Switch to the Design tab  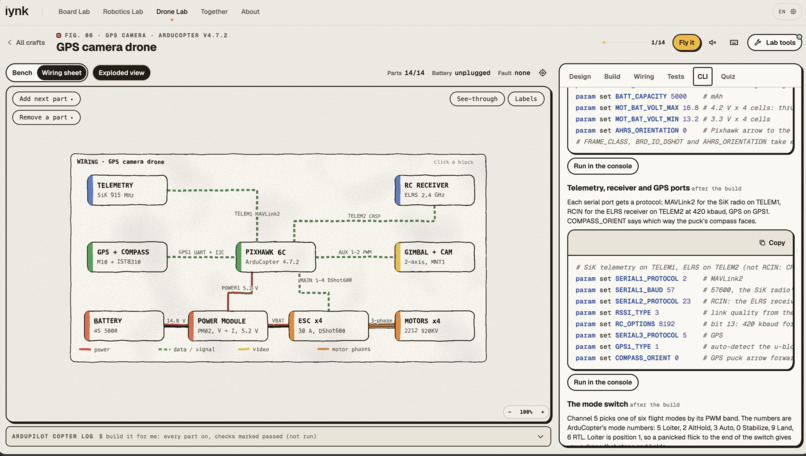click(x=580, y=77)
